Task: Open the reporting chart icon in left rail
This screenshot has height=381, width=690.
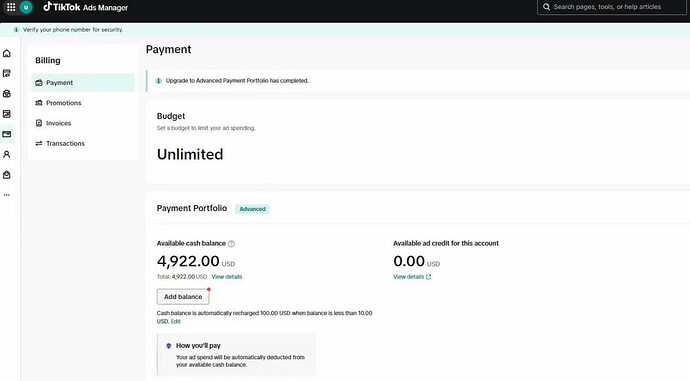Action: (7, 114)
